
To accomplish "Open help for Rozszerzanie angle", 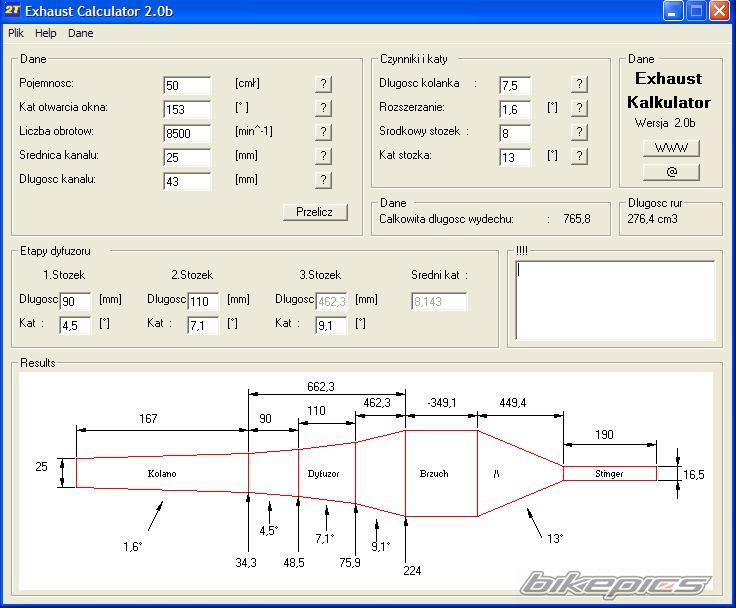I will [579, 108].
